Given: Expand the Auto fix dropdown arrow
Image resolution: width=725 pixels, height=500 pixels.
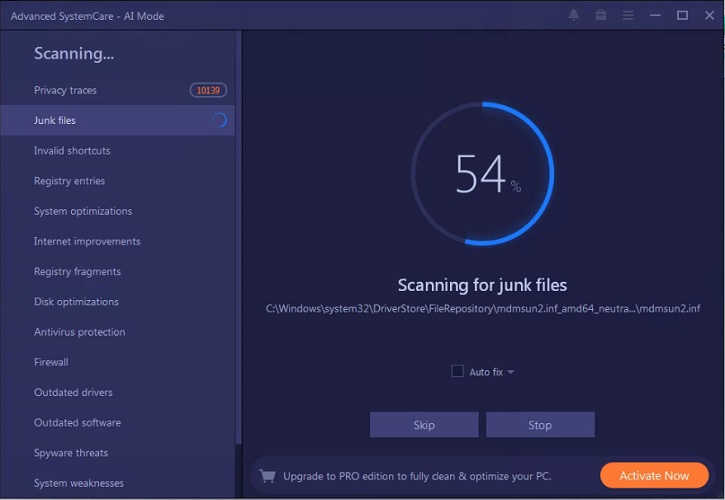Looking at the screenshot, I should (x=511, y=372).
